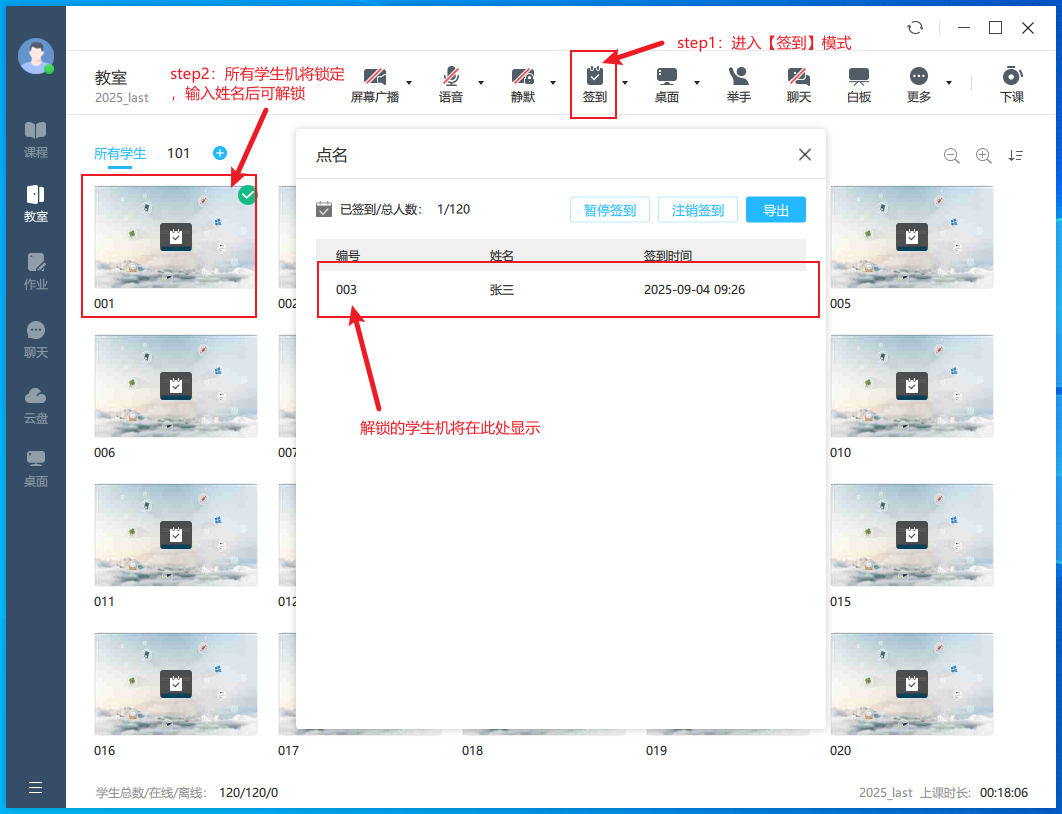
Task: Click the 暂停签到 pause check-in button
Action: tap(610, 210)
